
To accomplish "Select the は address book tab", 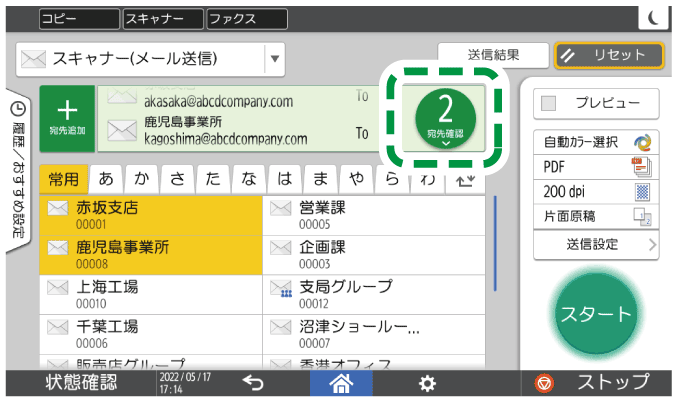I will pyautogui.click(x=285, y=179).
